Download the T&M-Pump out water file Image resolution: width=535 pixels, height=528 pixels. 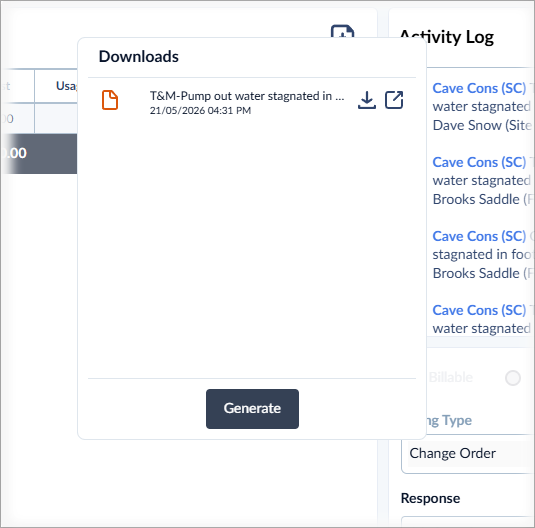(367, 100)
